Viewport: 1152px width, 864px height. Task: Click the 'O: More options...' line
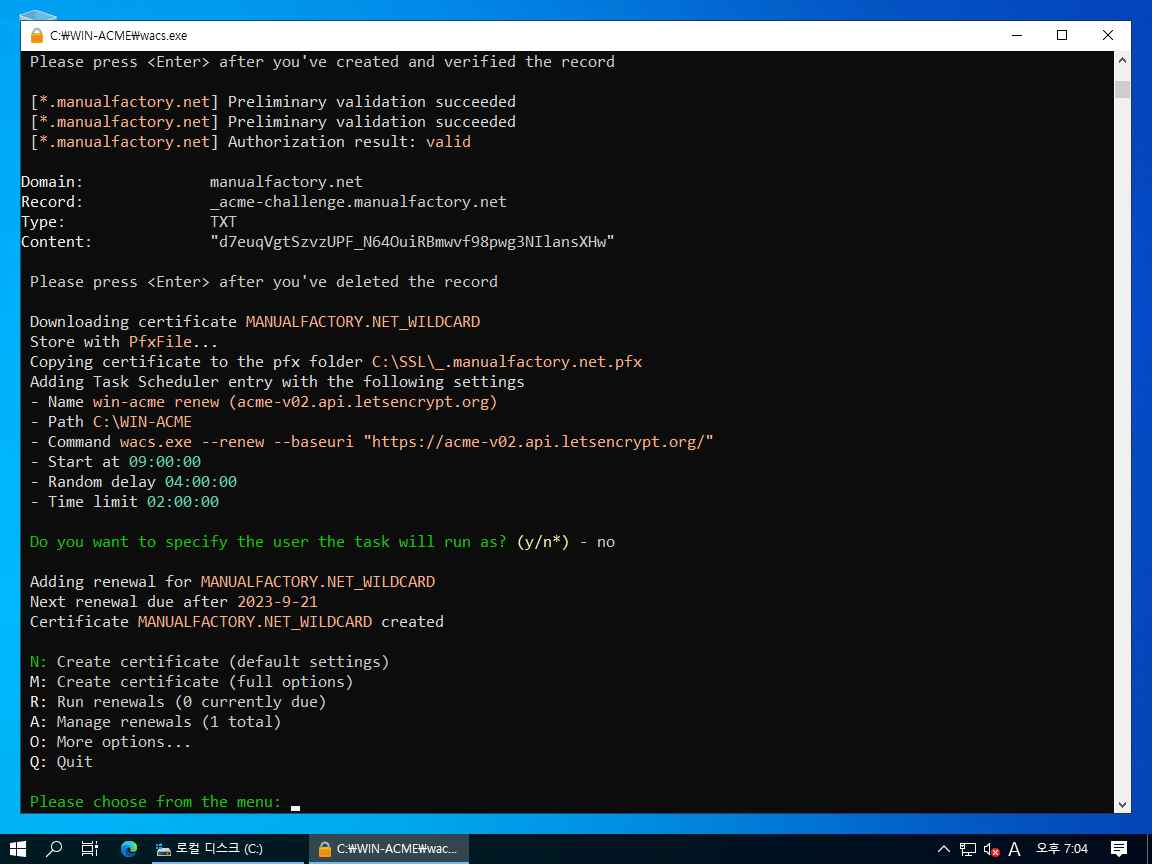(x=110, y=742)
